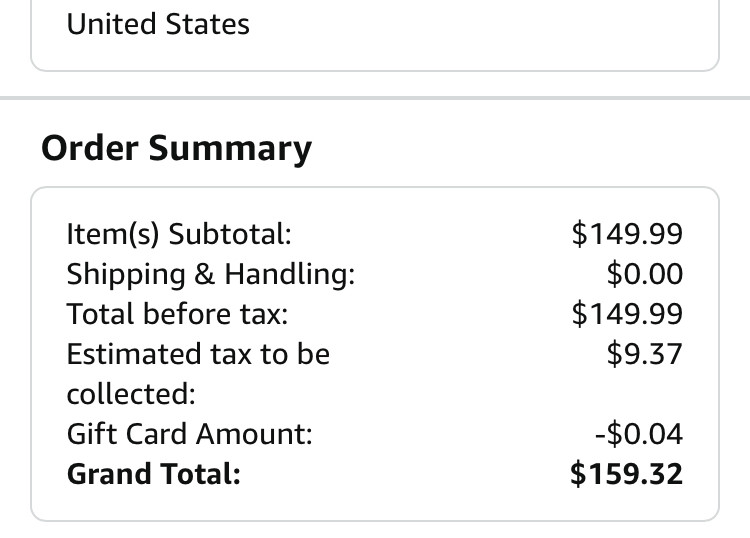Click the Summary word in the heading
Image resolution: width=750 pixels, height=538 pixels.
coord(230,149)
